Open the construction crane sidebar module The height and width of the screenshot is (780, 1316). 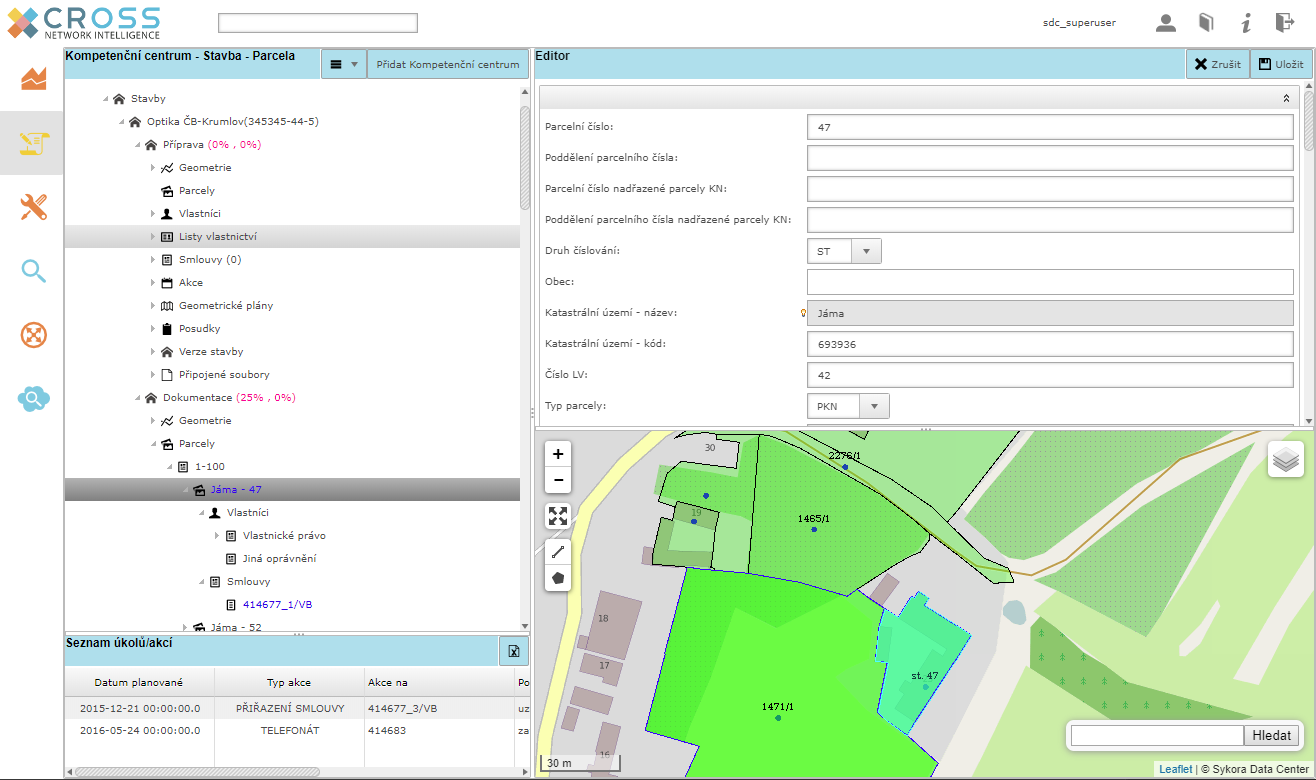33,143
